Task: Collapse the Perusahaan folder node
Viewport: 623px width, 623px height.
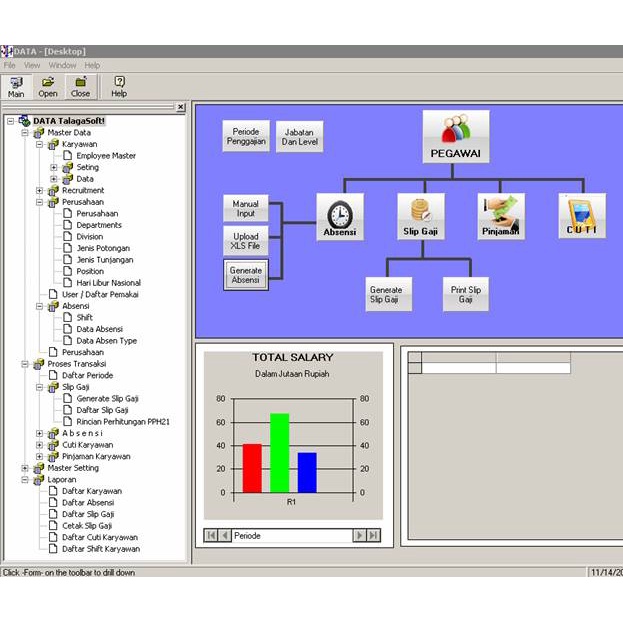Action: (x=39, y=202)
